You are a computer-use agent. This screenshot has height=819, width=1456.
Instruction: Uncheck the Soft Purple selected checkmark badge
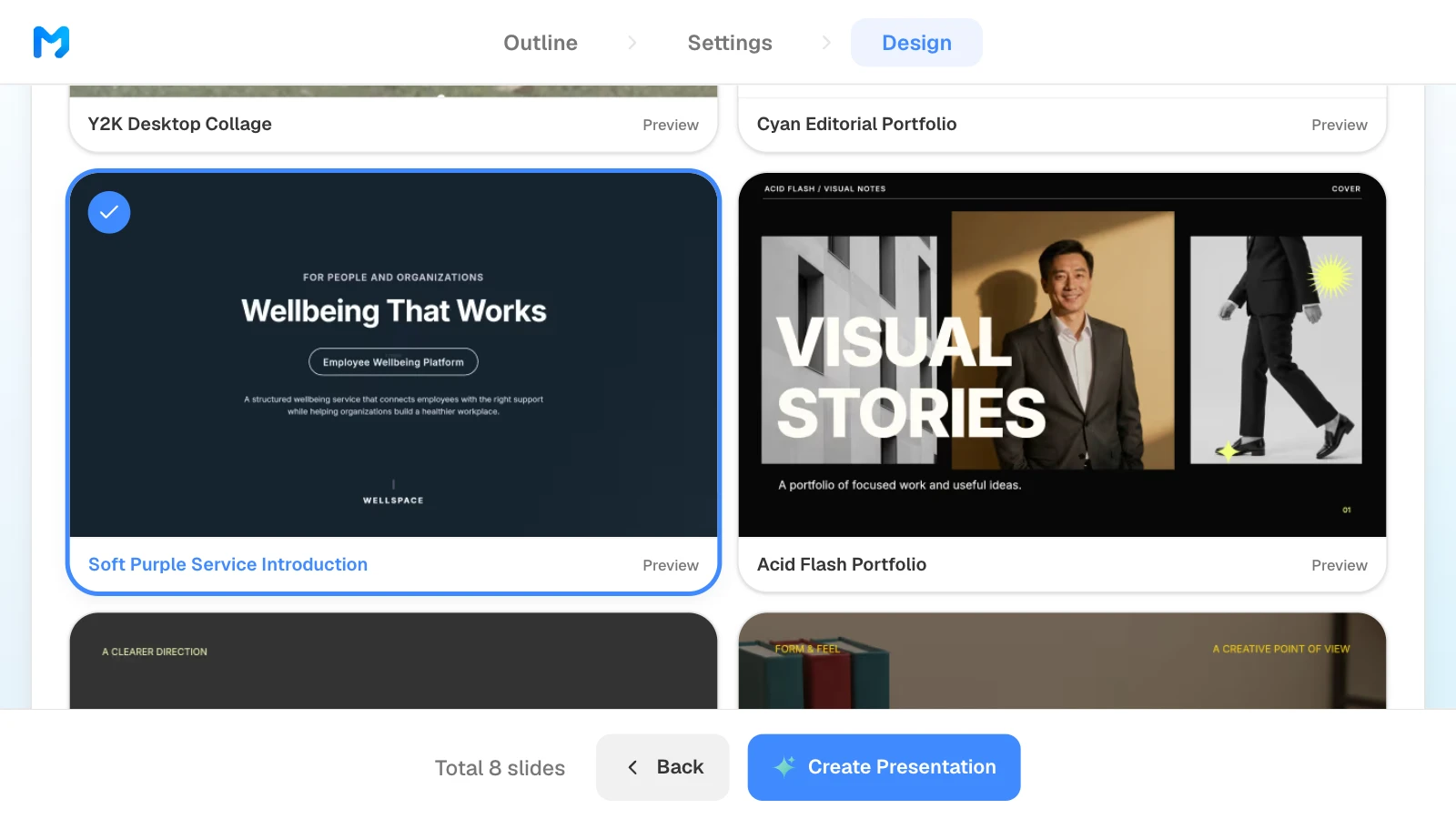pyautogui.click(x=109, y=212)
